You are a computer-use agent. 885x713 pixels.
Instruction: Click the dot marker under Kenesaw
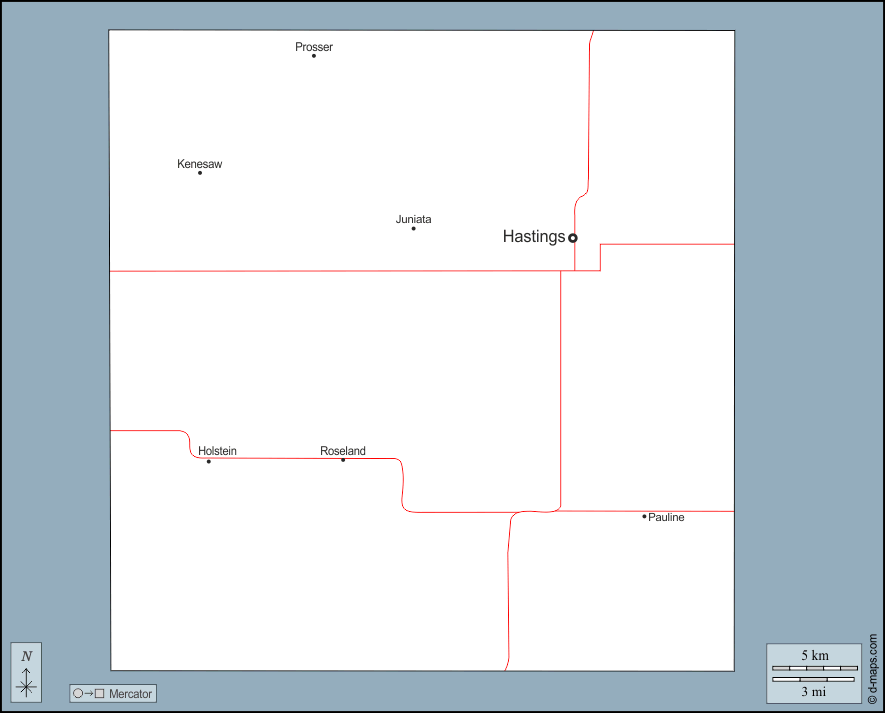[200, 173]
